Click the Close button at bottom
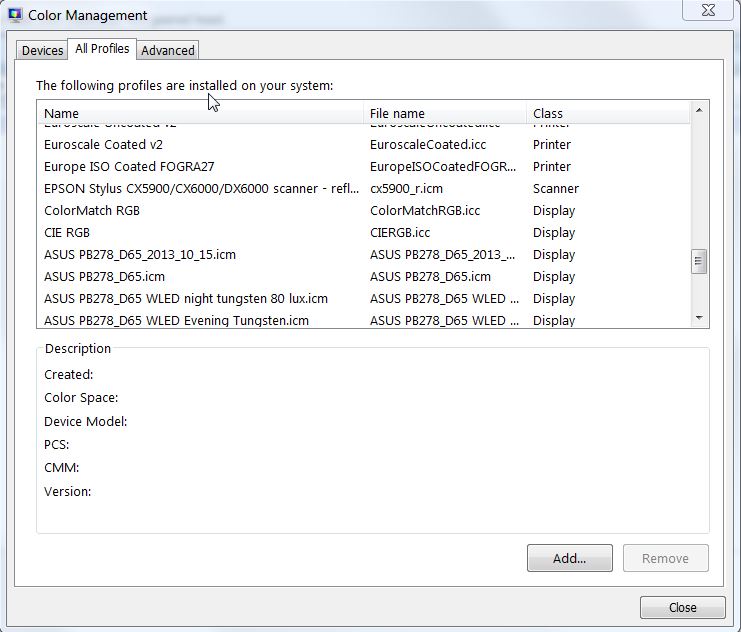741x632 pixels. click(682, 607)
